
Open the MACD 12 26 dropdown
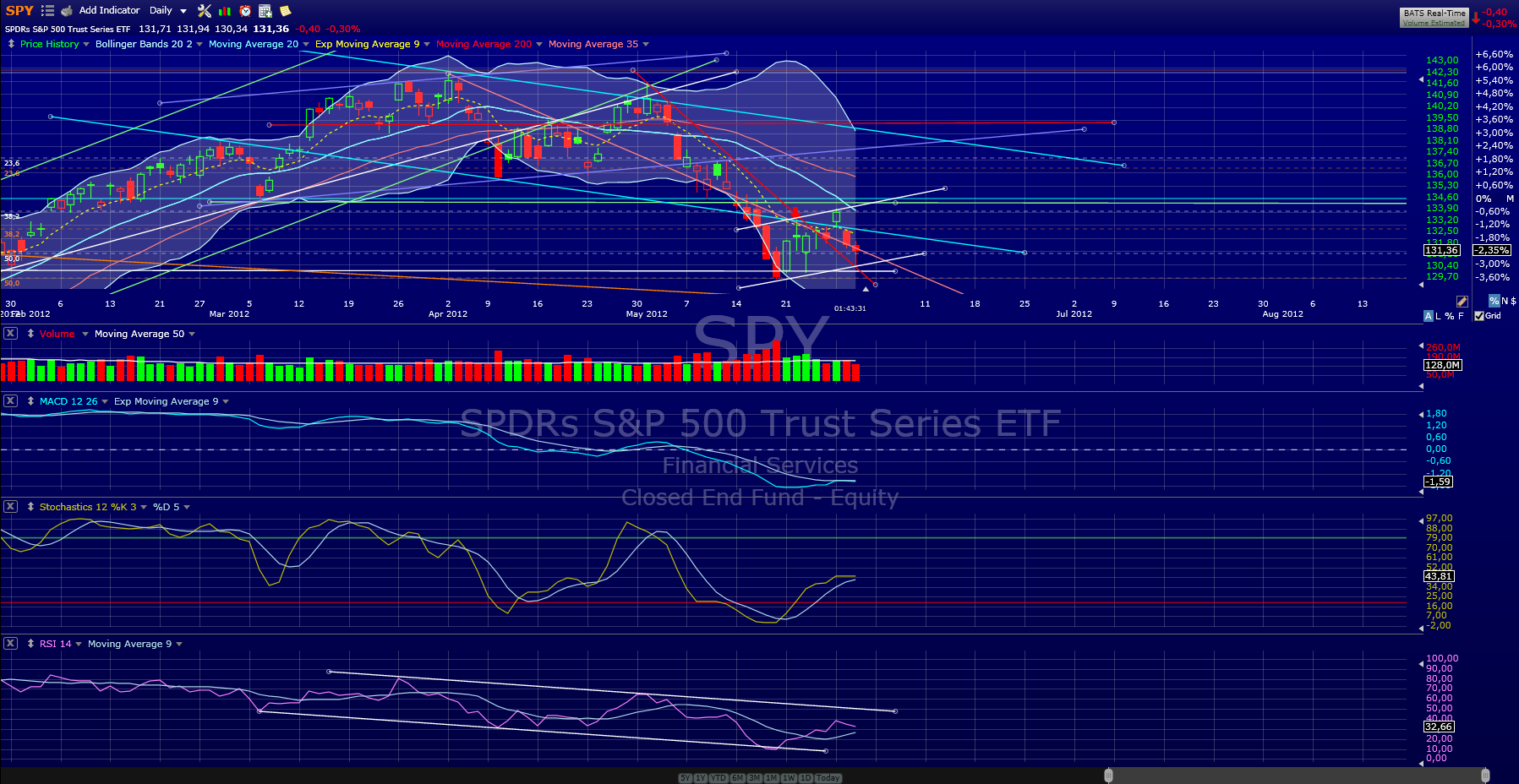tap(105, 402)
